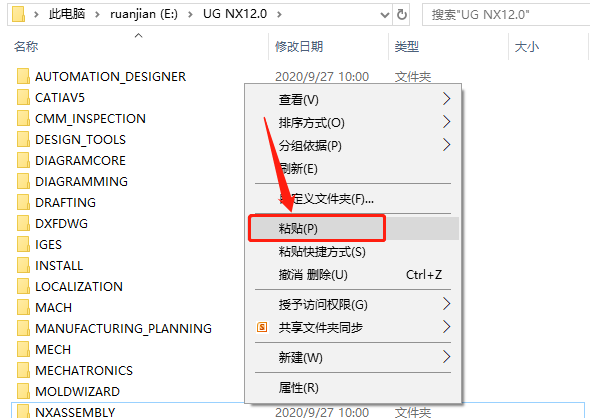Select the IGES folder icon
Viewport: 590px width, 418px height.
(x=23, y=244)
